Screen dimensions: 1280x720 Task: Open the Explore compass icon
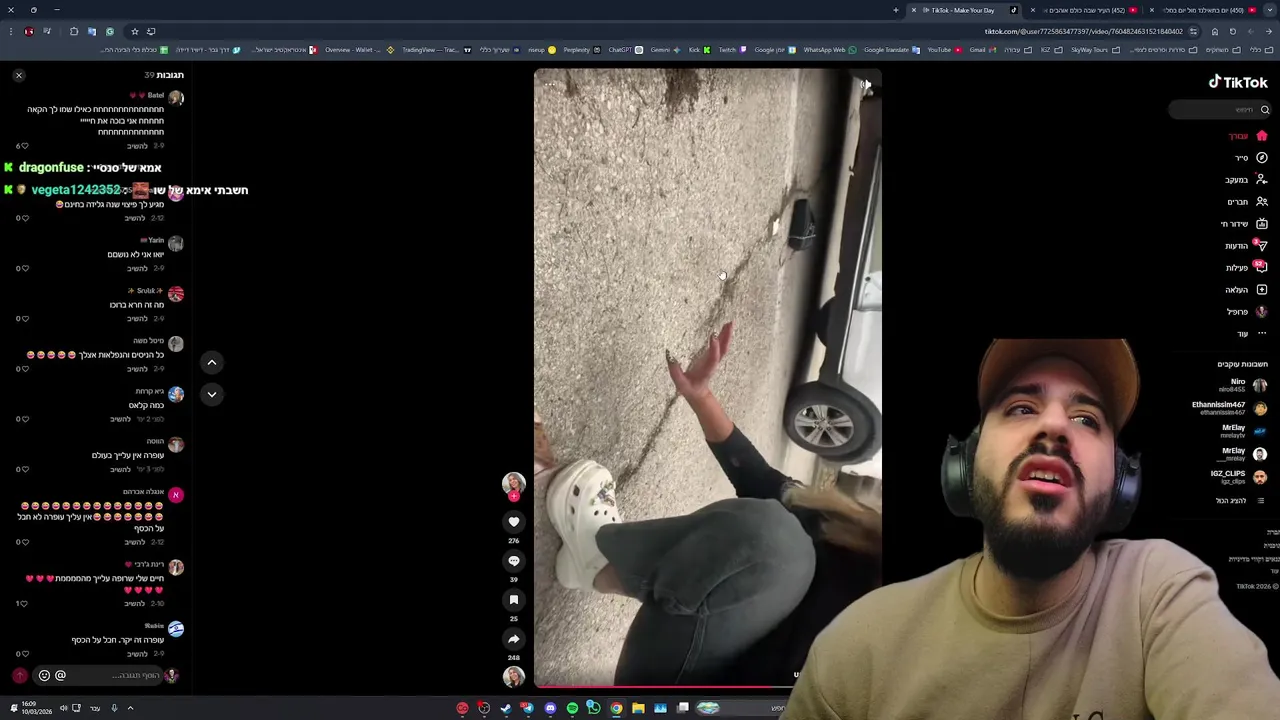(1262, 158)
